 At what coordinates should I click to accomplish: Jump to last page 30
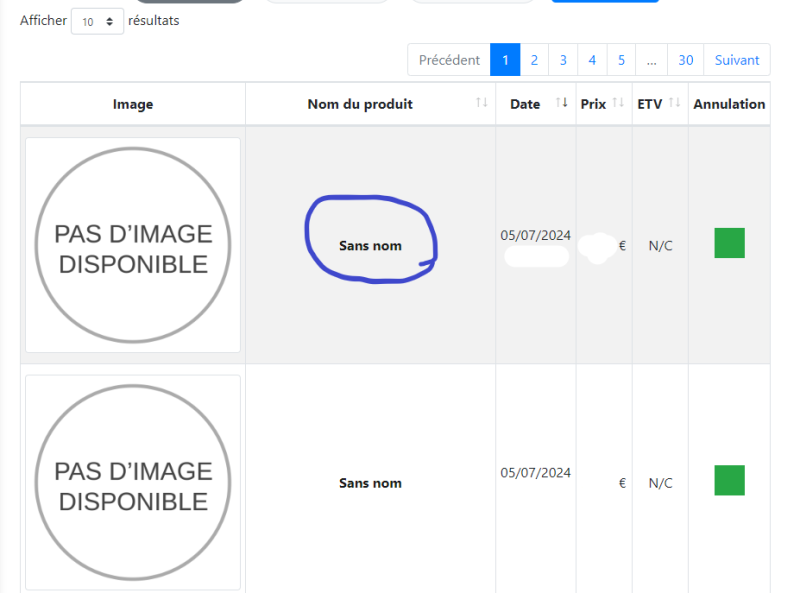(686, 60)
